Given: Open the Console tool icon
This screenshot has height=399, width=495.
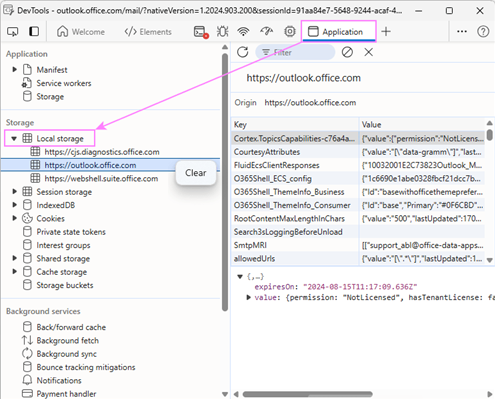Looking at the screenshot, I should (201, 32).
